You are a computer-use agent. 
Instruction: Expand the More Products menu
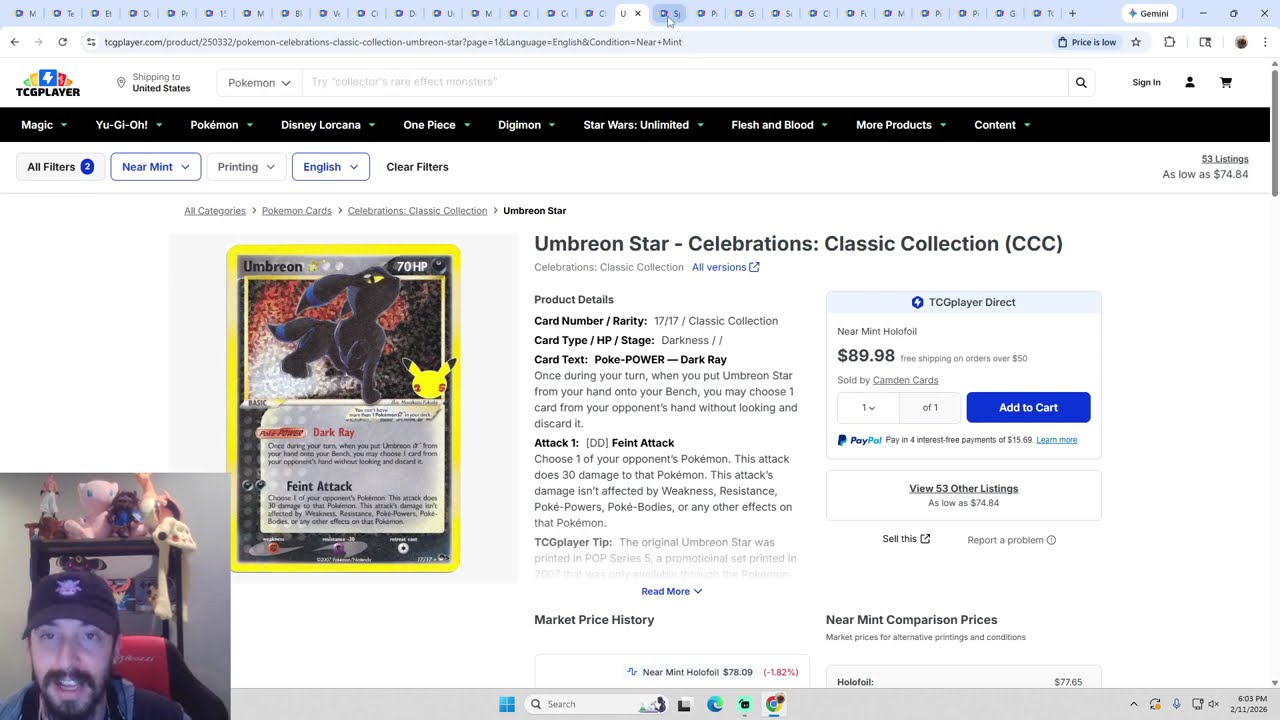point(901,125)
